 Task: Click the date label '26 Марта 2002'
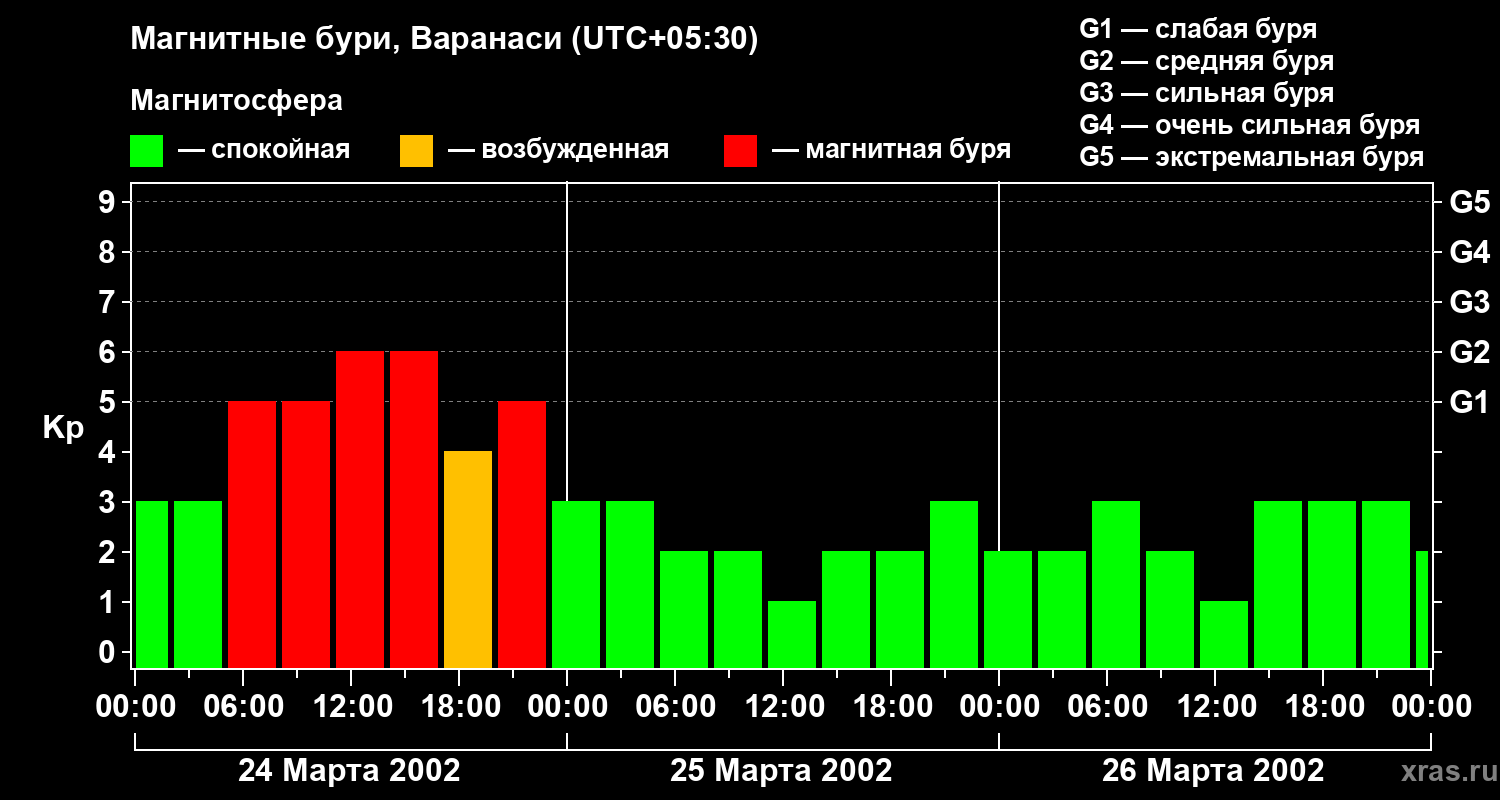click(x=1213, y=770)
